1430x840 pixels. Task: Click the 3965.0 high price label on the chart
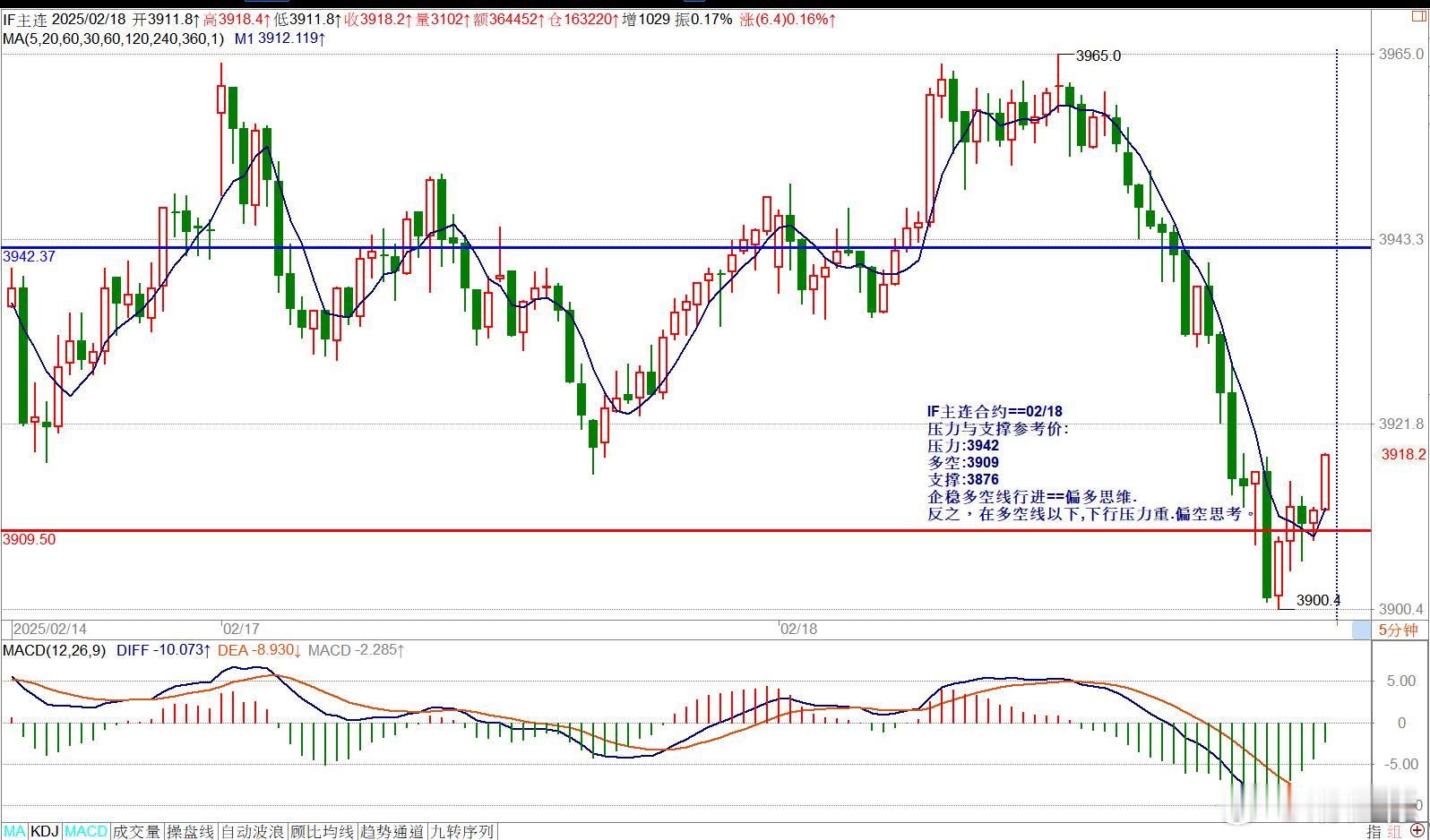tap(1098, 56)
